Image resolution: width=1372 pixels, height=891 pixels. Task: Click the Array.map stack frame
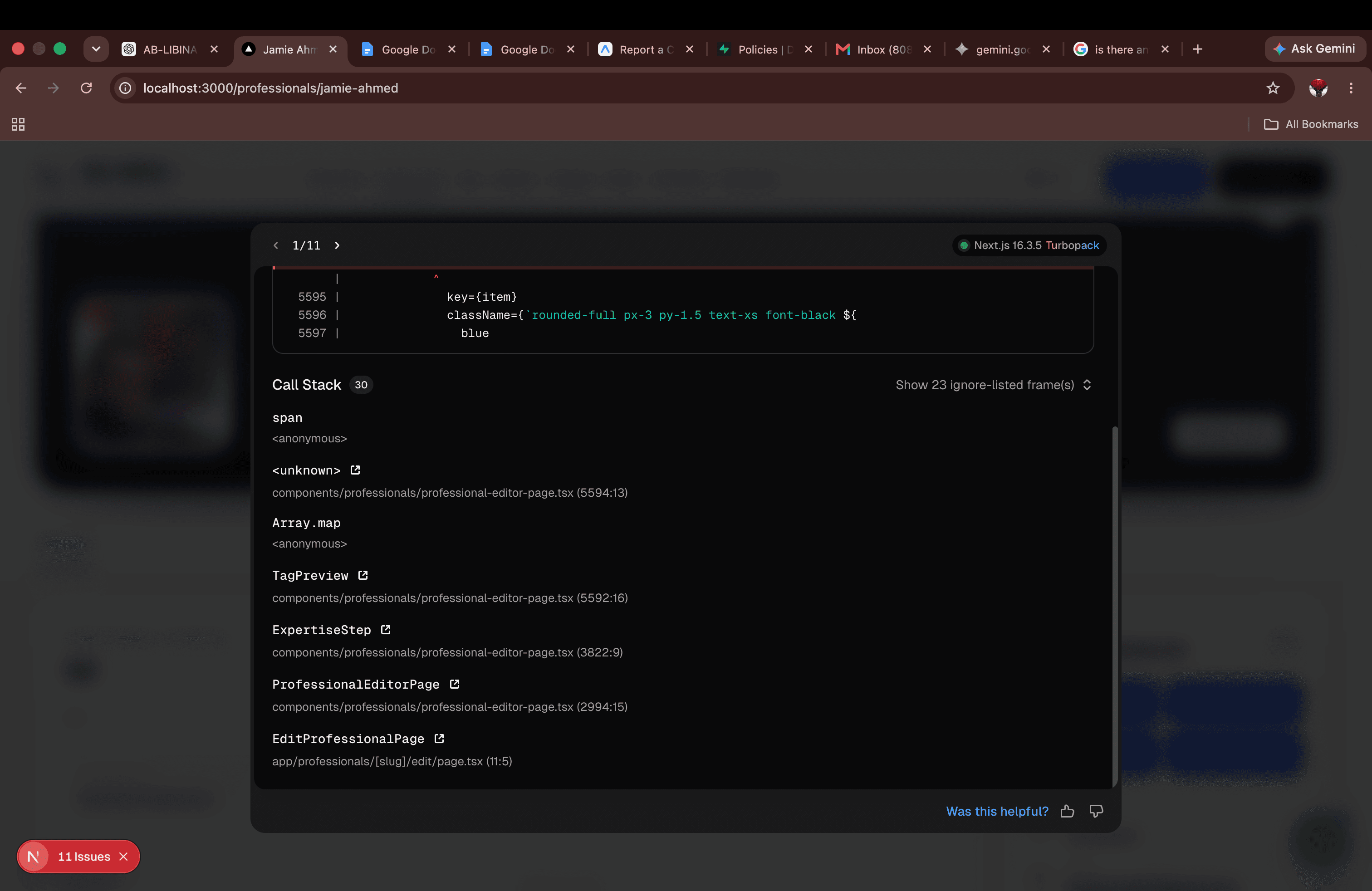click(306, 524)
